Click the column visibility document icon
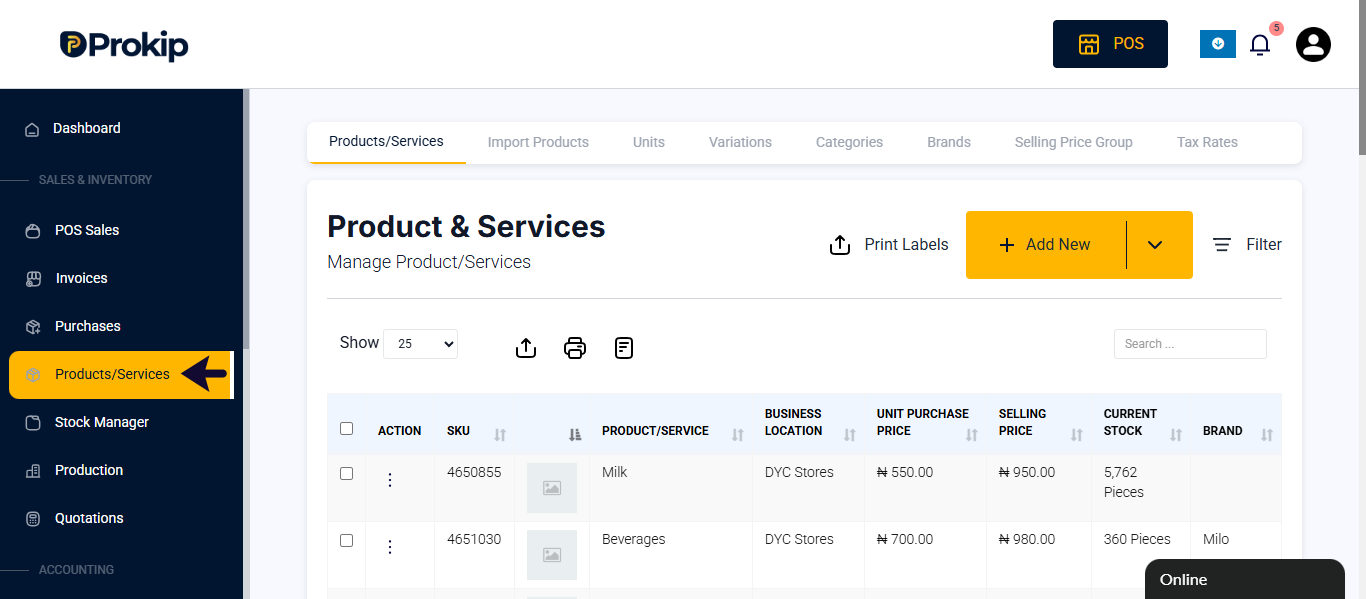Image resolution: width=1366 pixels, height=599 pixels. pyautogui.click(x=624, y=348)
